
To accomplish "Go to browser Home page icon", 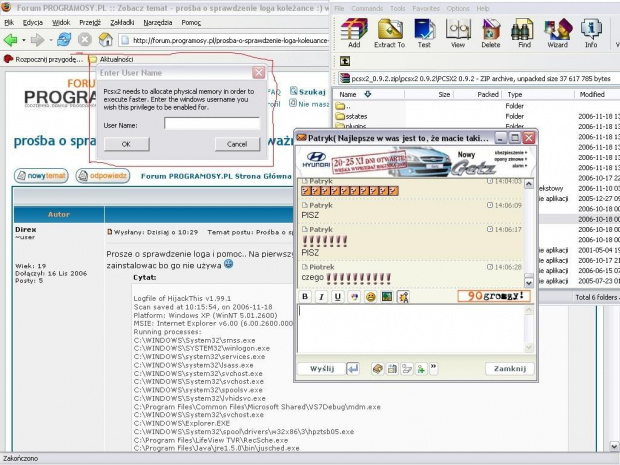I will [106, 40].
